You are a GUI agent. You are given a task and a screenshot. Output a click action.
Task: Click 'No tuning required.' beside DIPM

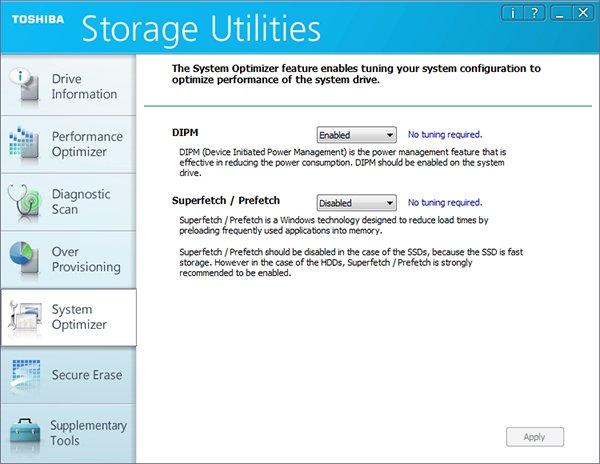pos(445,135)
